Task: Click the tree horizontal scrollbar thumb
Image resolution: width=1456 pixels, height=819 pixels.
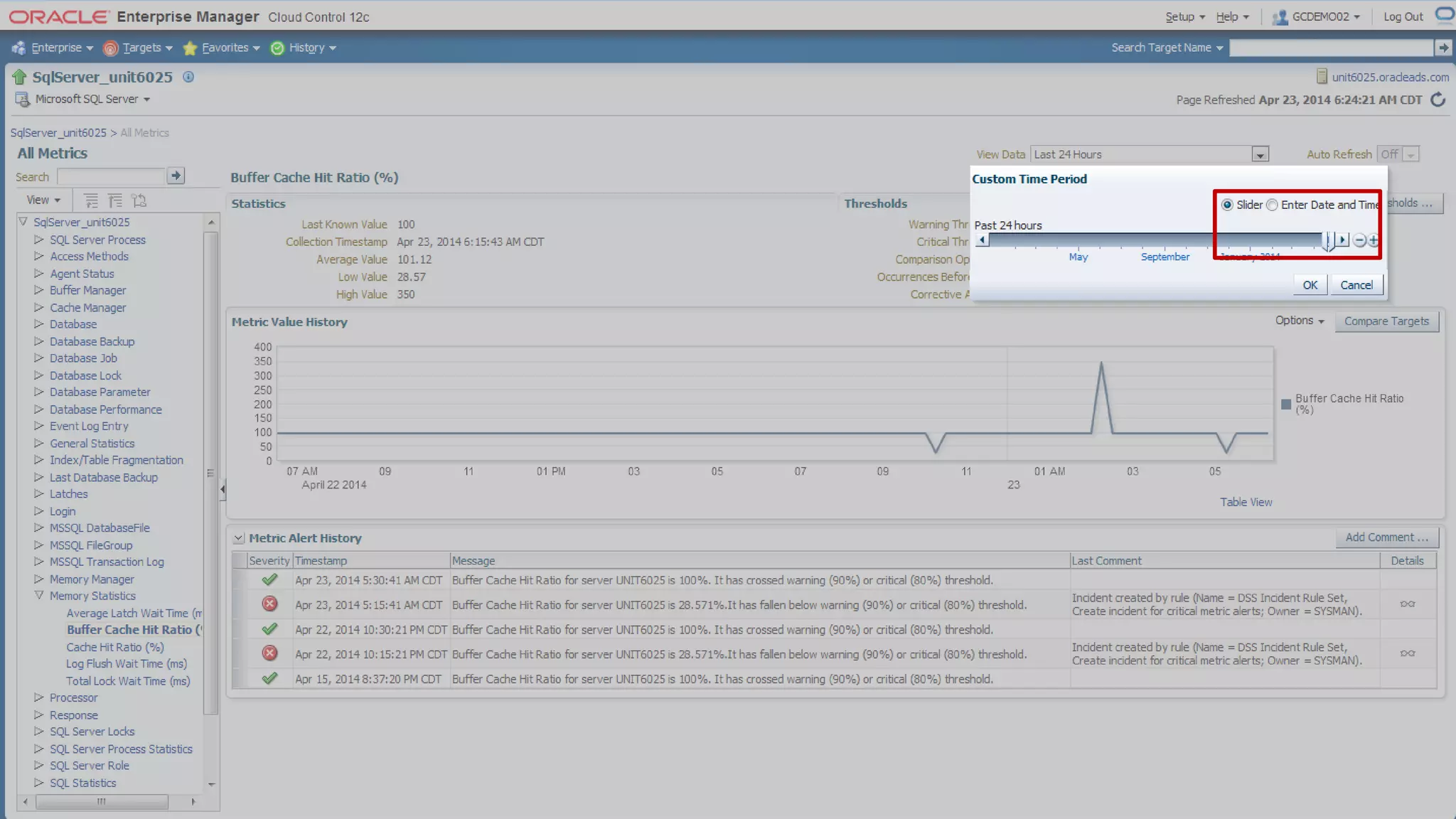Action: tap(102, 801)
